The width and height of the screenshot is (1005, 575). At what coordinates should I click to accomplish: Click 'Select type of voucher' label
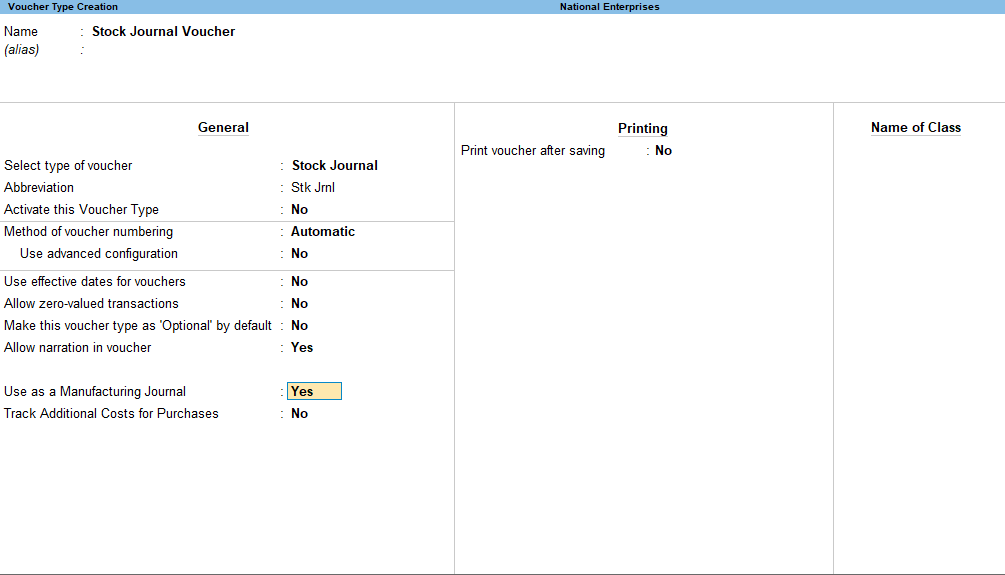(x=68, y=165)
